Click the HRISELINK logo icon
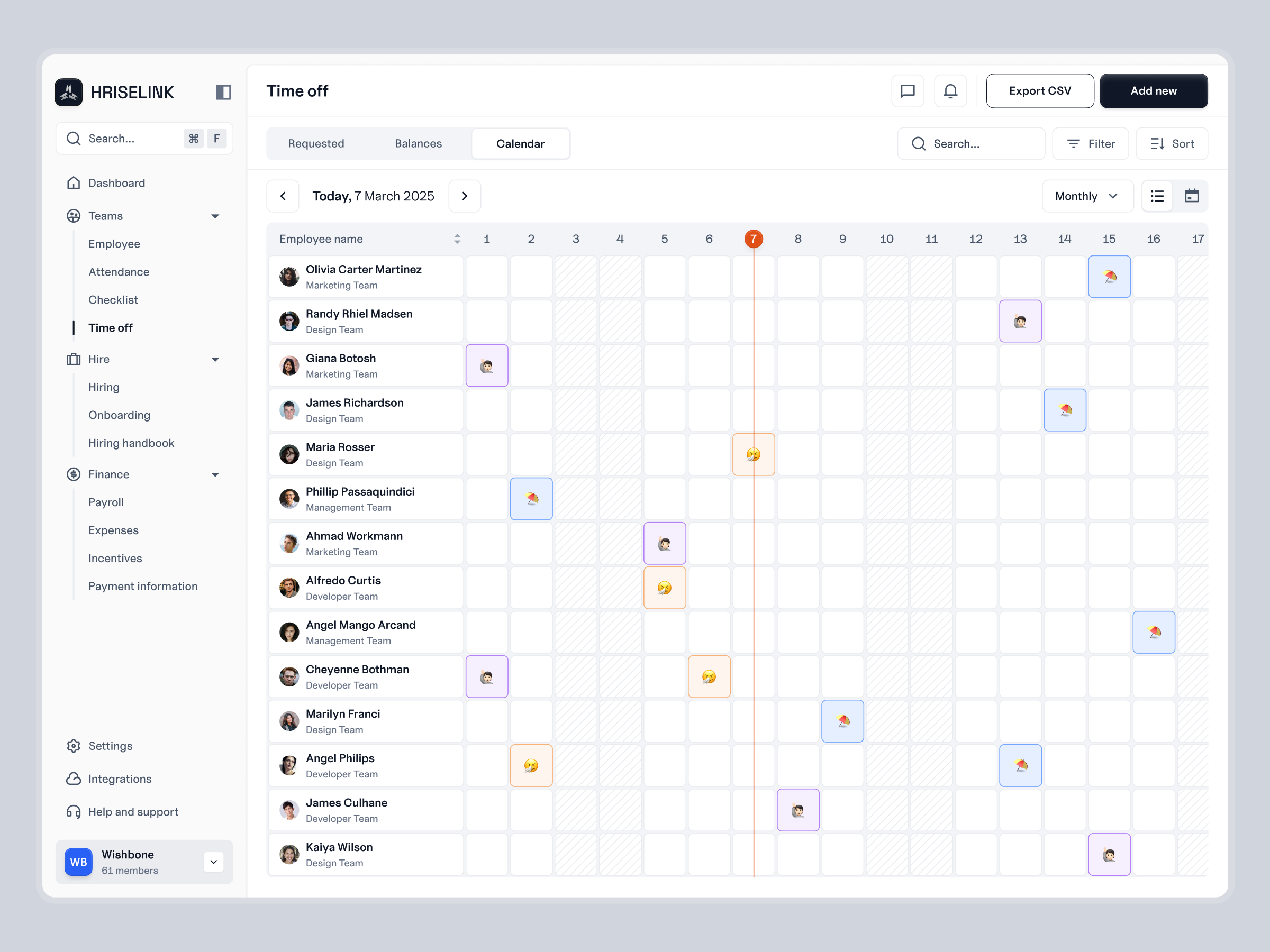 pos(69,92)
